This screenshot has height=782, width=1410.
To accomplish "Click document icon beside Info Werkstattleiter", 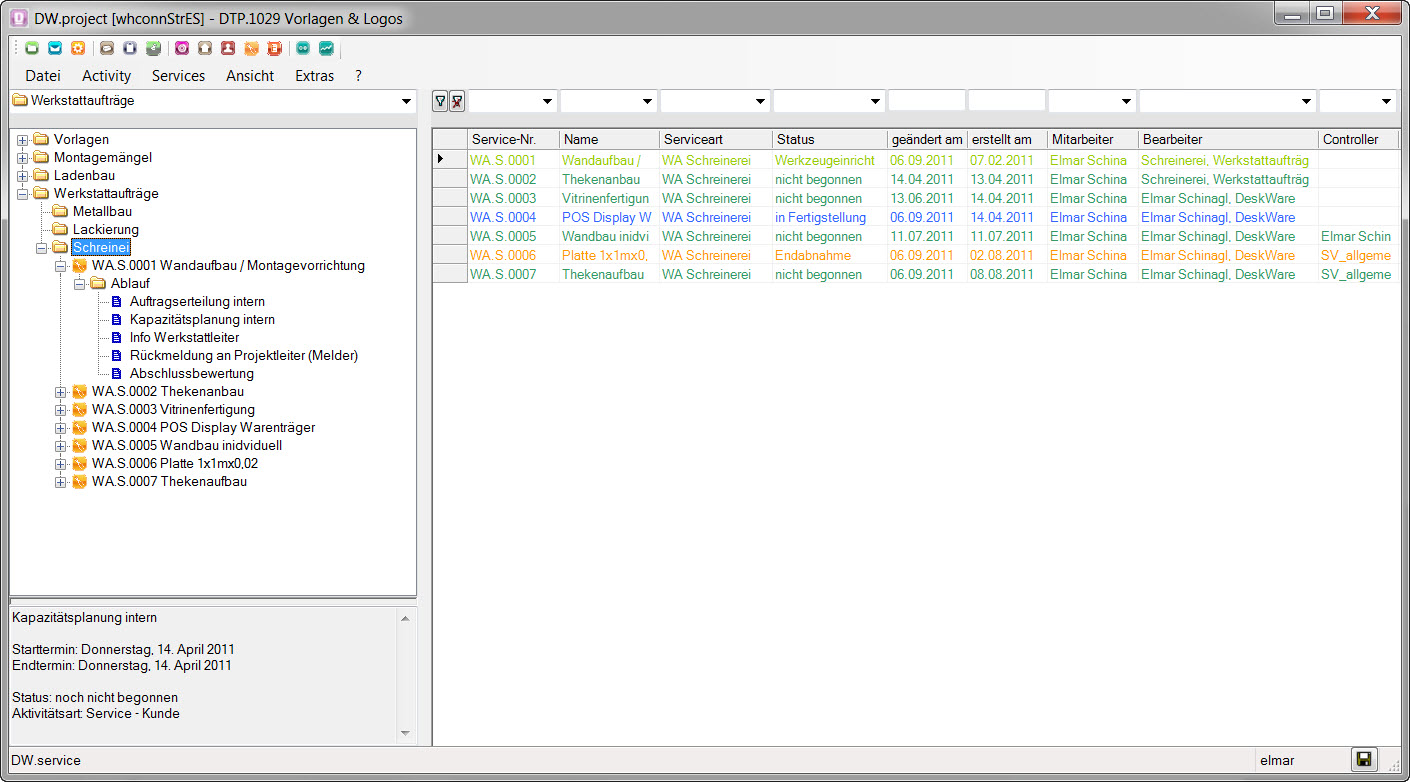I will 116,338.
